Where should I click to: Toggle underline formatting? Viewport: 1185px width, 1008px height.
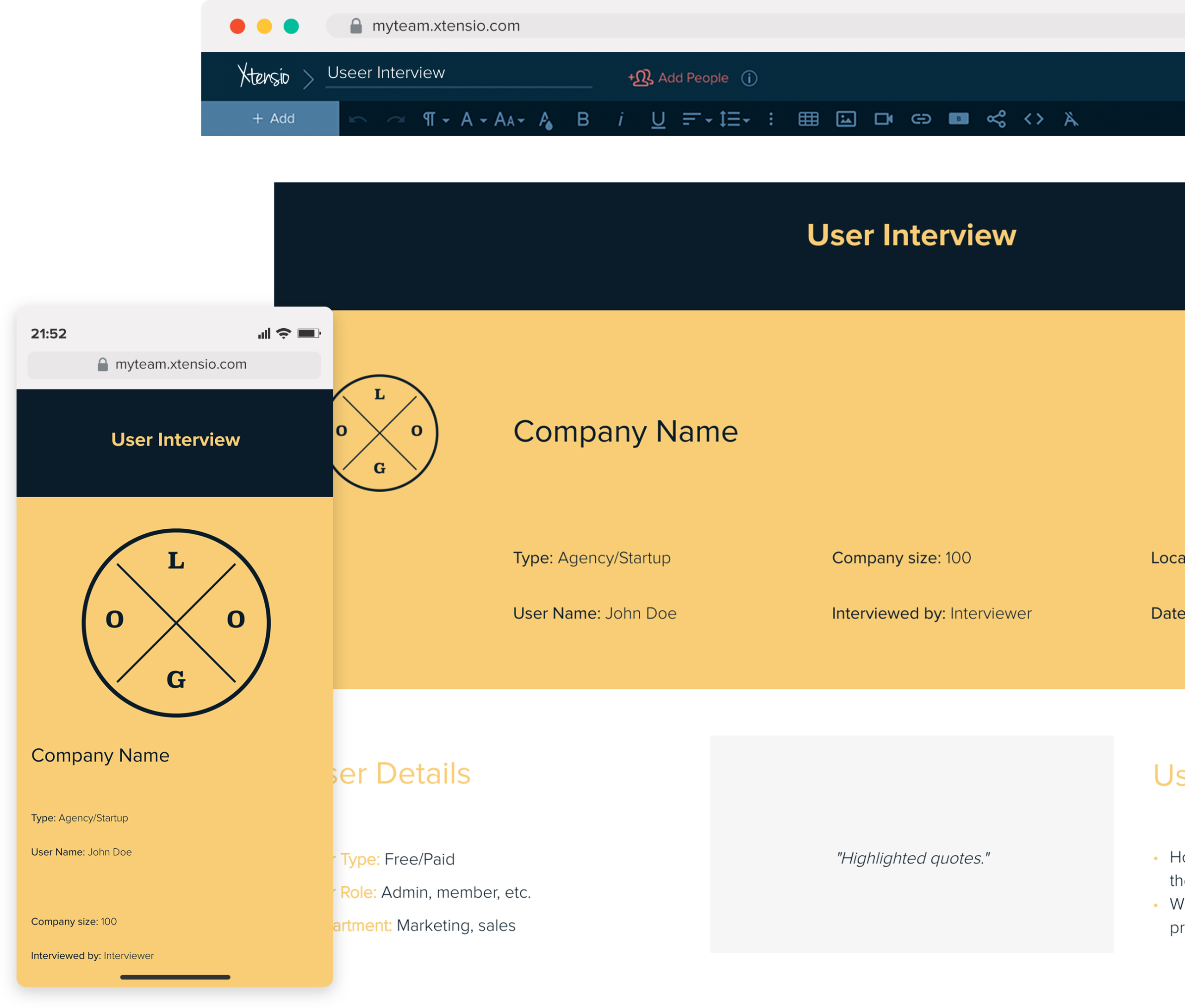click(x=658, y=119)
